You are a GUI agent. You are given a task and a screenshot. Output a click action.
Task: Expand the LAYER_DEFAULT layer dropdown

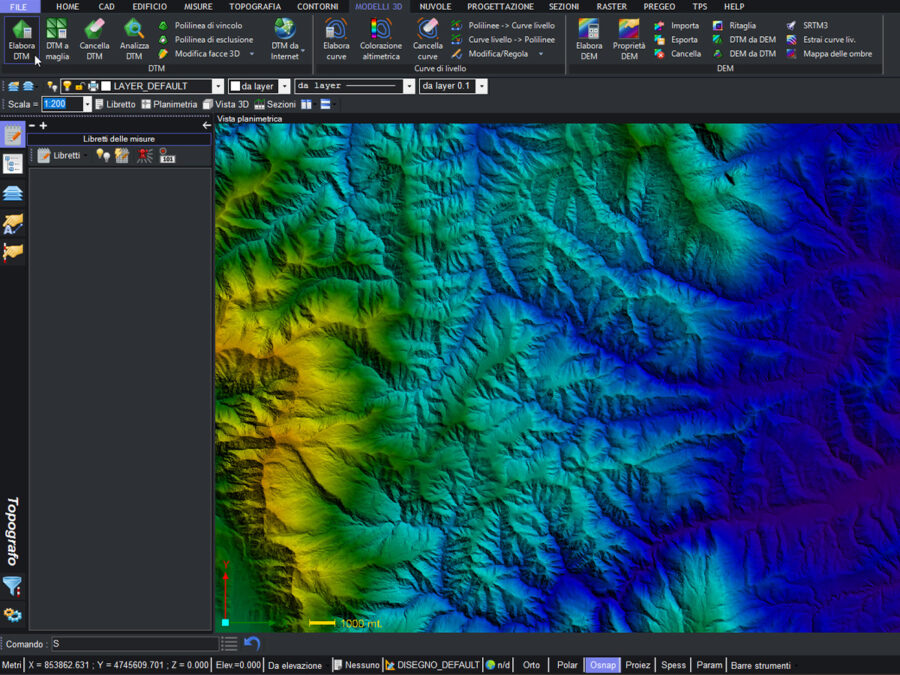tap(218, 87)
